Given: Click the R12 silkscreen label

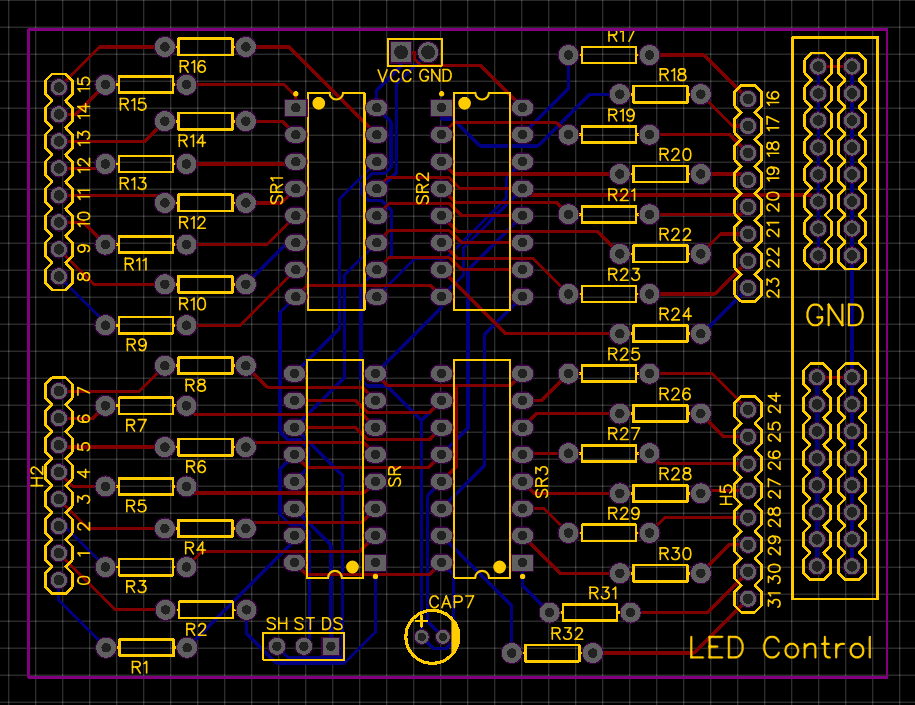Looking at the screenshot, I should 192,223.
